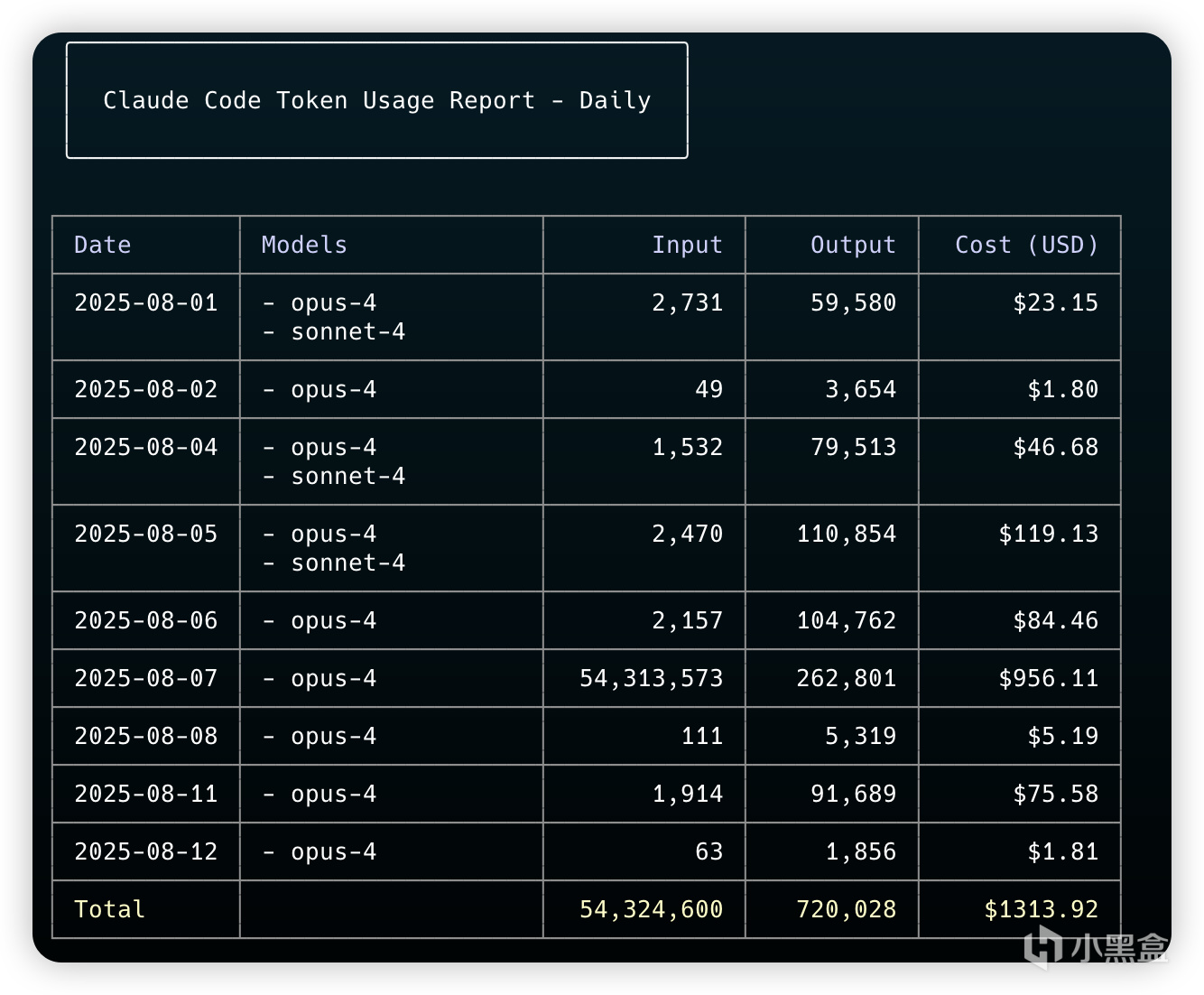Click the cost $5.19
Viewport: 1204px width, 995px height.
pyautogui.click(x=1063, y=736)
